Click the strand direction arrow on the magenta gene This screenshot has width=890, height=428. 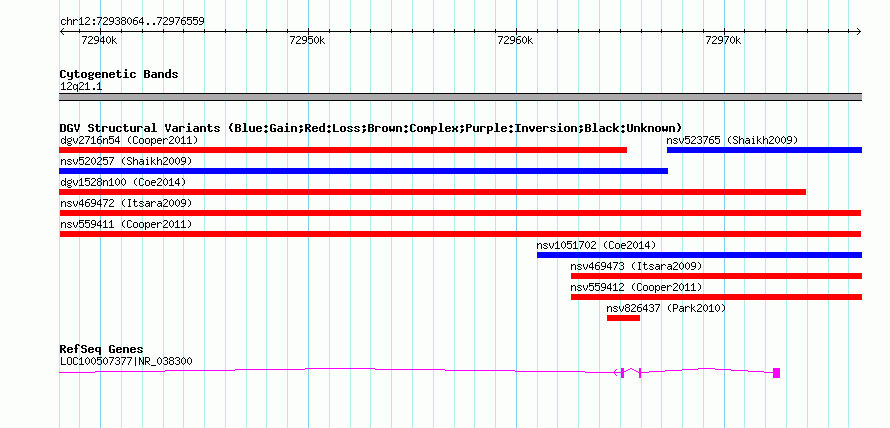[616, 372]
